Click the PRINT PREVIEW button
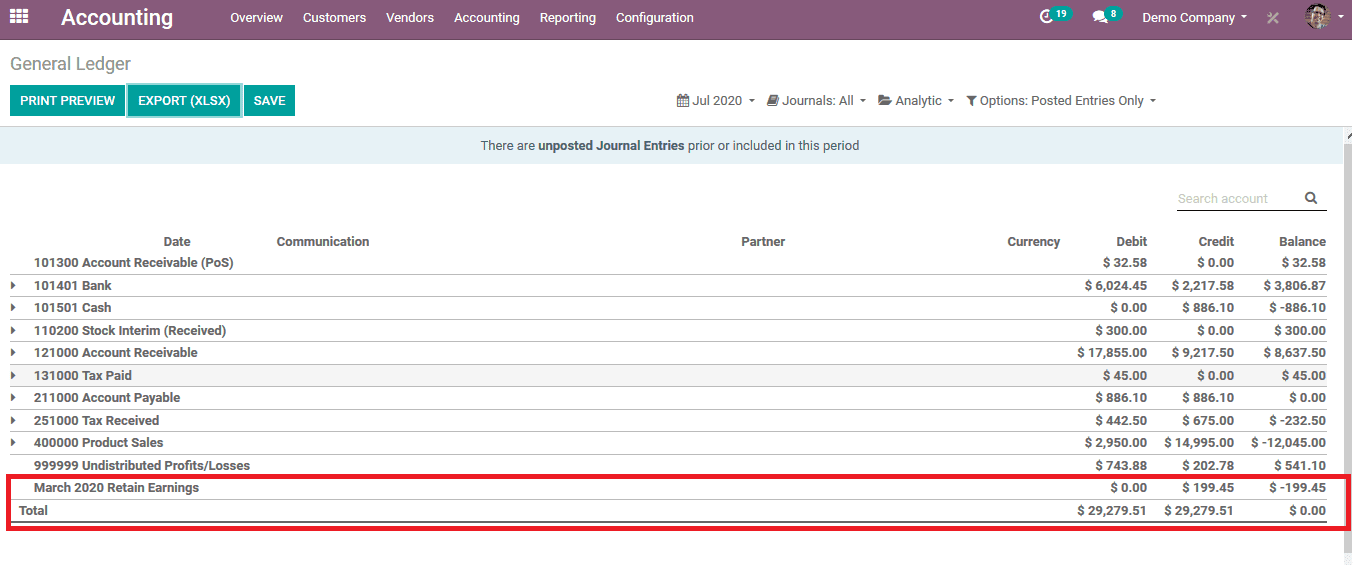 pyautogui.click(x=68, y=101)
